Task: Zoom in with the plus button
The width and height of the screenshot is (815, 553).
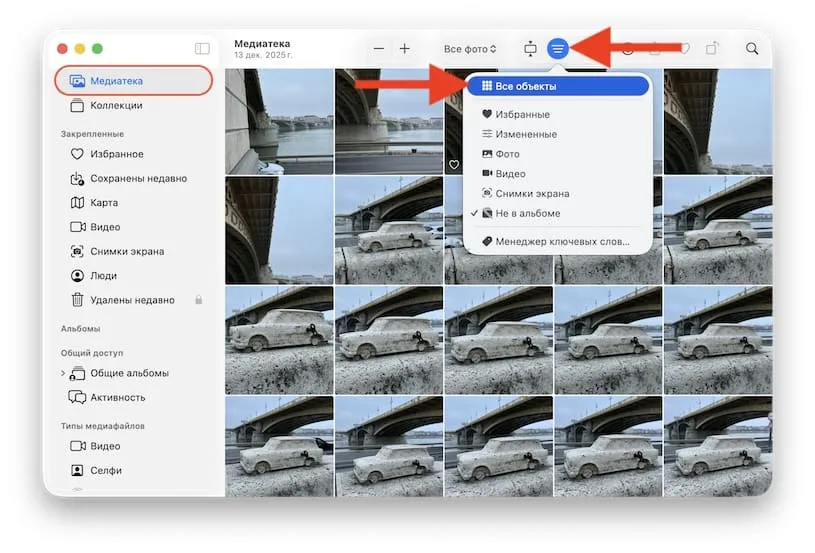Action: 405,48
